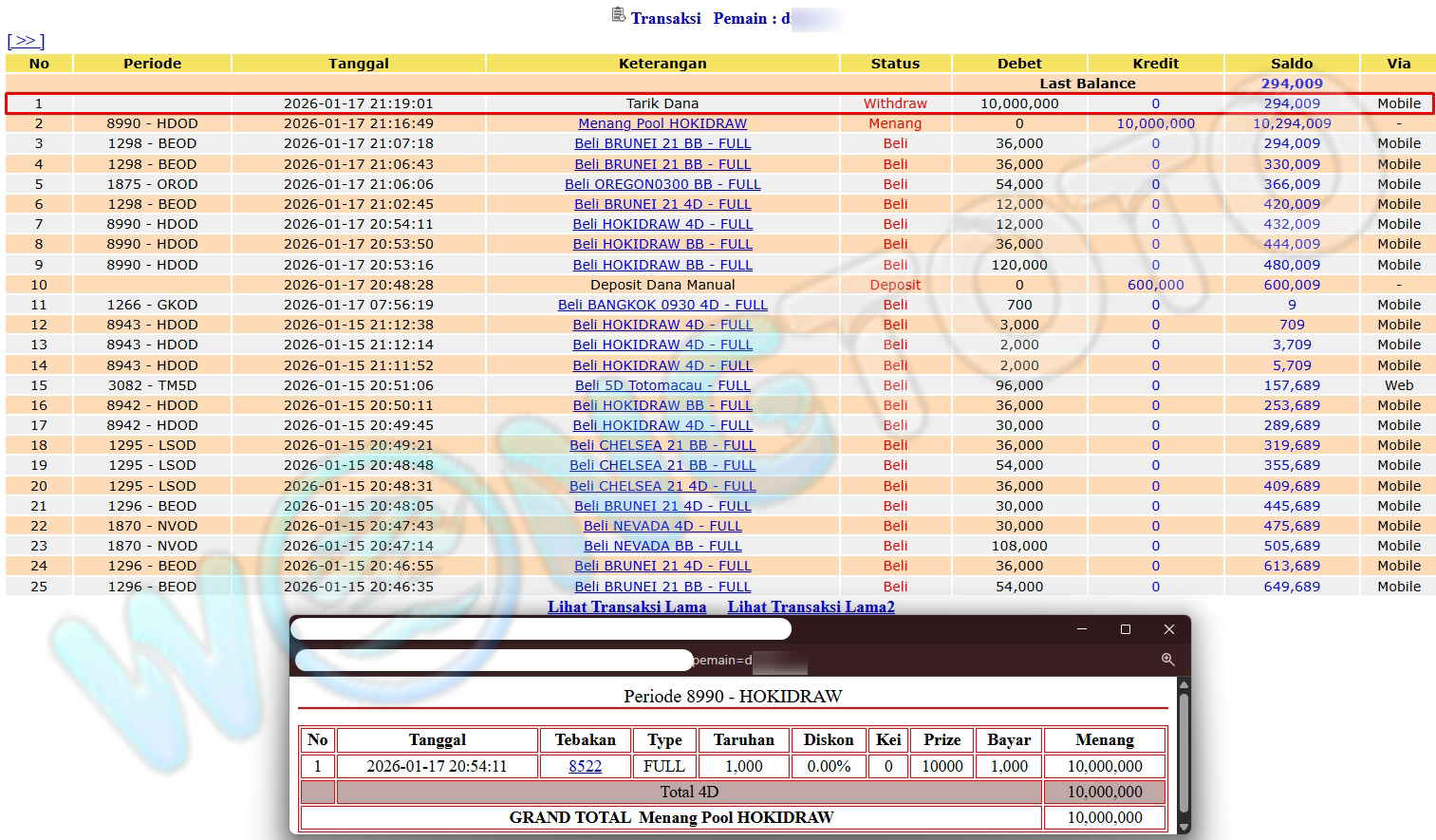Open Beli 5D Totomacau - FULL entry
Screen dimensions: 1436x840
662,385
